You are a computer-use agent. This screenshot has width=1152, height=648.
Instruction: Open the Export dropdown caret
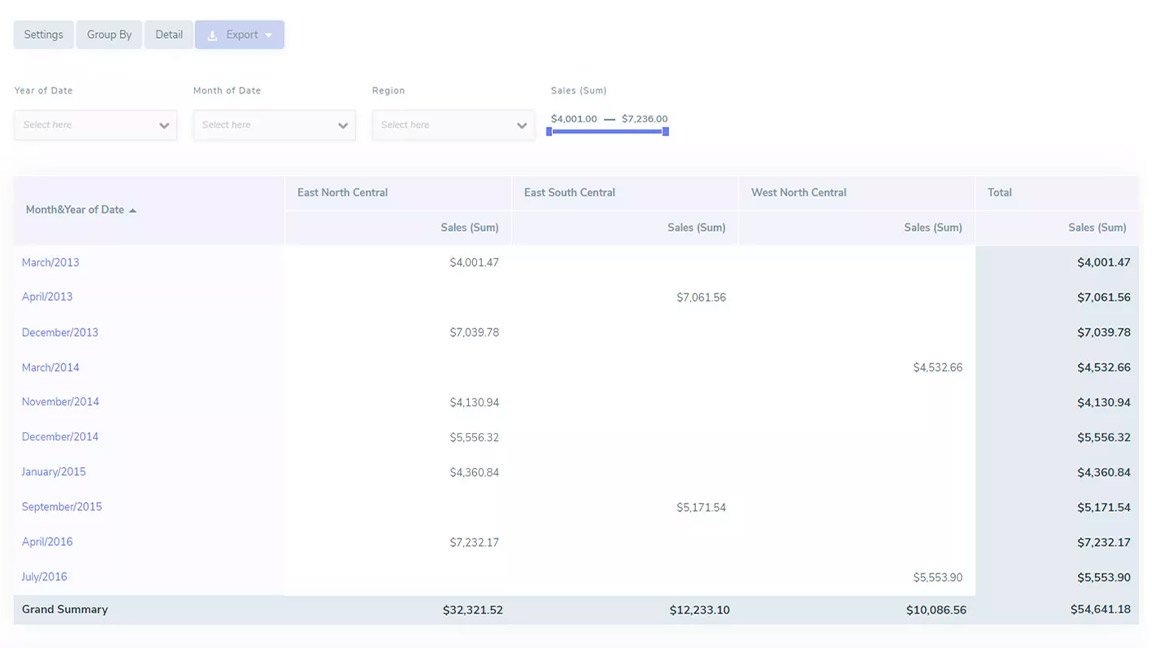[269, 35]
